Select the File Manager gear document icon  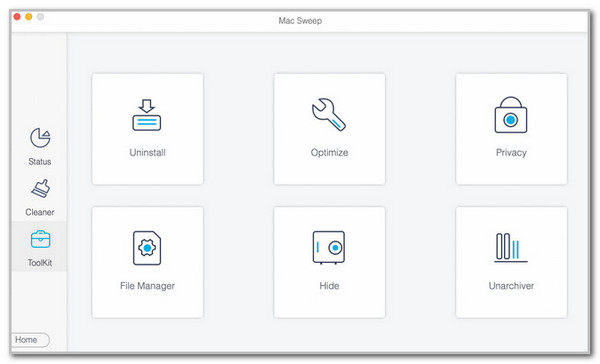pyautogui.click(x=147, y=248)
